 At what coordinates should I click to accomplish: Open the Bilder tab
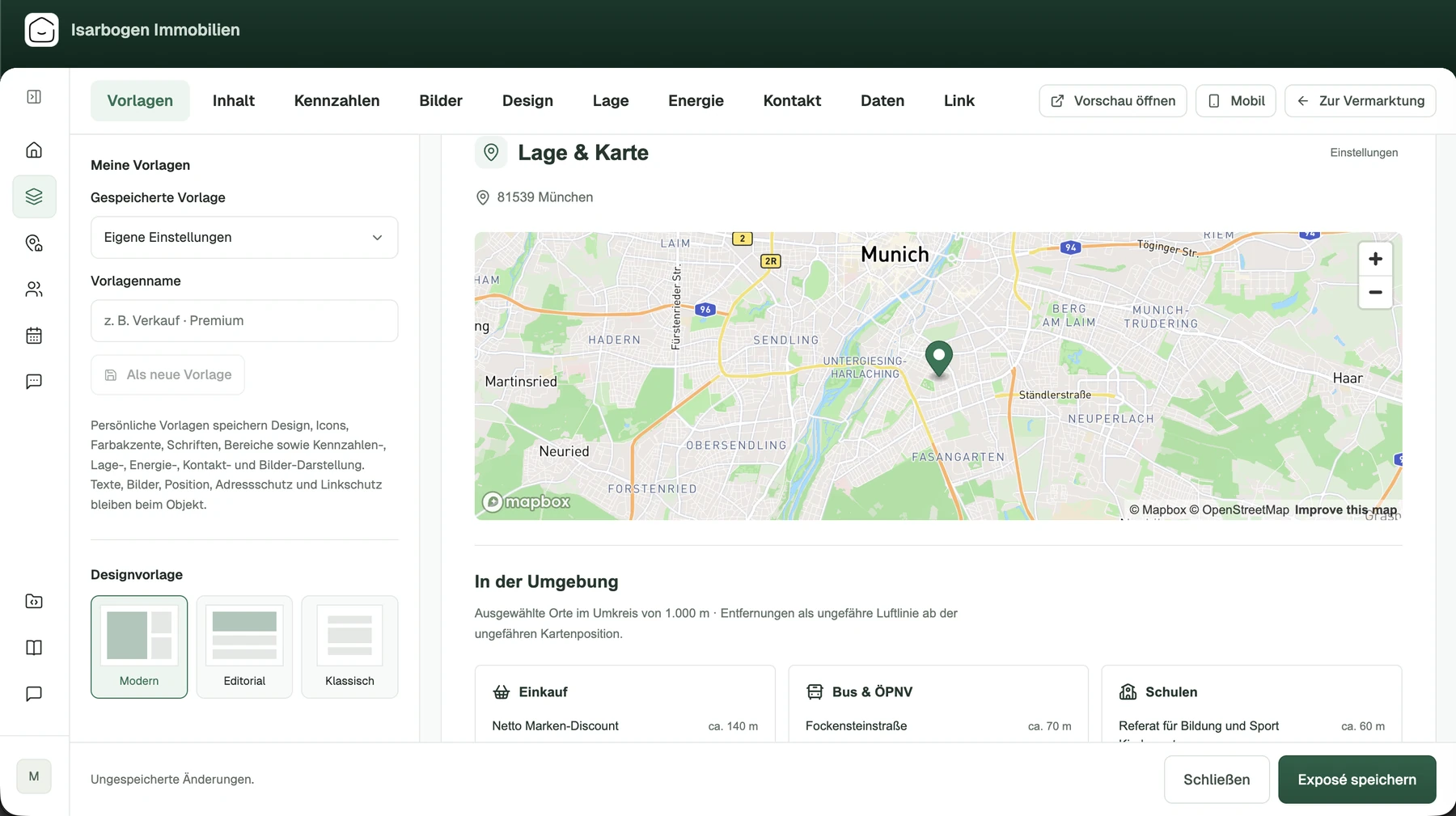point(441,101)
